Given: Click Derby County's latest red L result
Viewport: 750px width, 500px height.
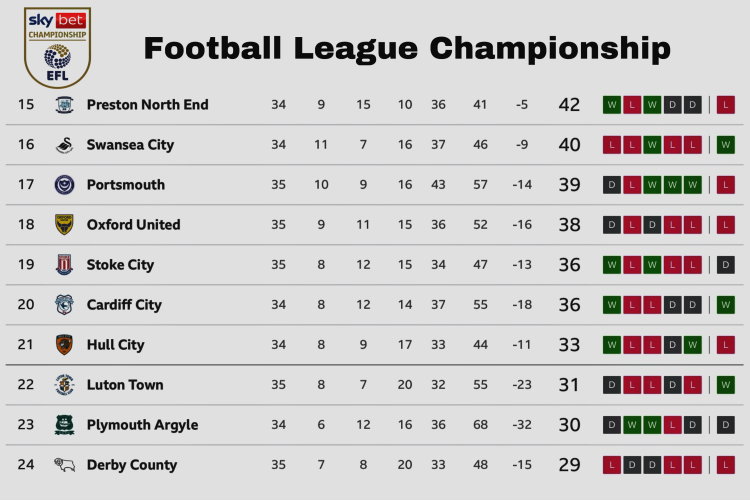Looking at the screenshot, I should click(726, 465).
